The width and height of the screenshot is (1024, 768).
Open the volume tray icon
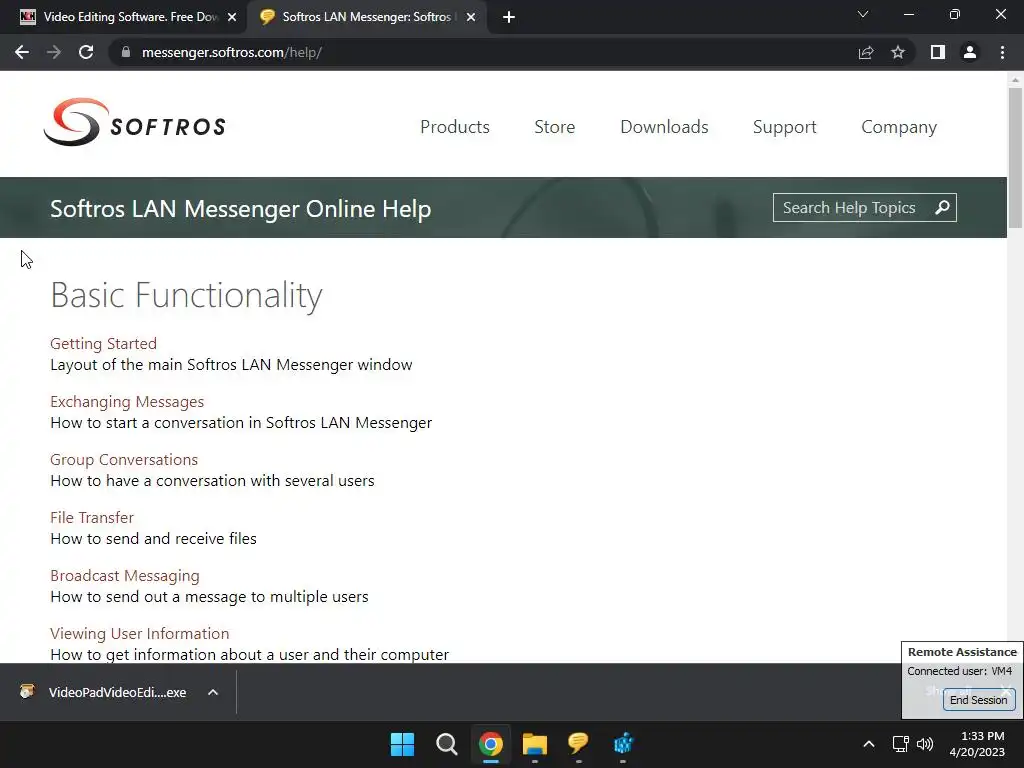tap(925, 744)
